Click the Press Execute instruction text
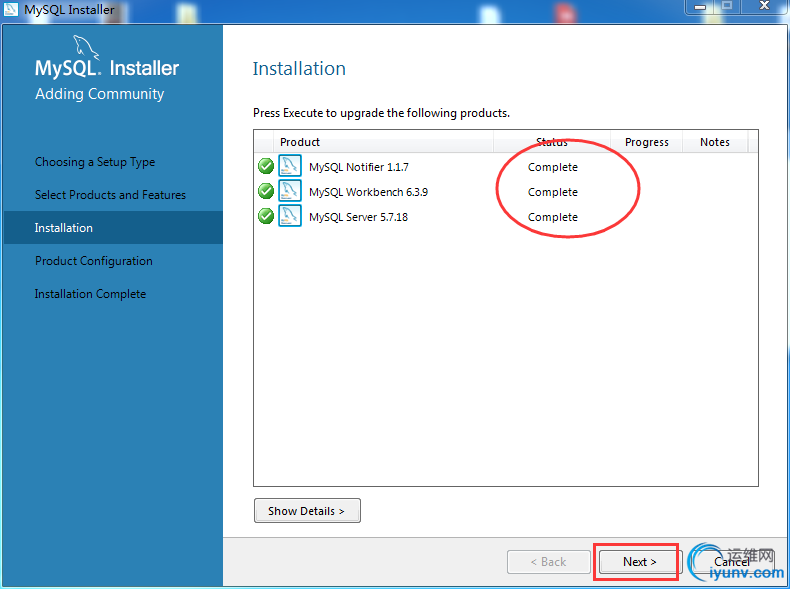This screenshot has width=790, height=589. tap(381, 113)
